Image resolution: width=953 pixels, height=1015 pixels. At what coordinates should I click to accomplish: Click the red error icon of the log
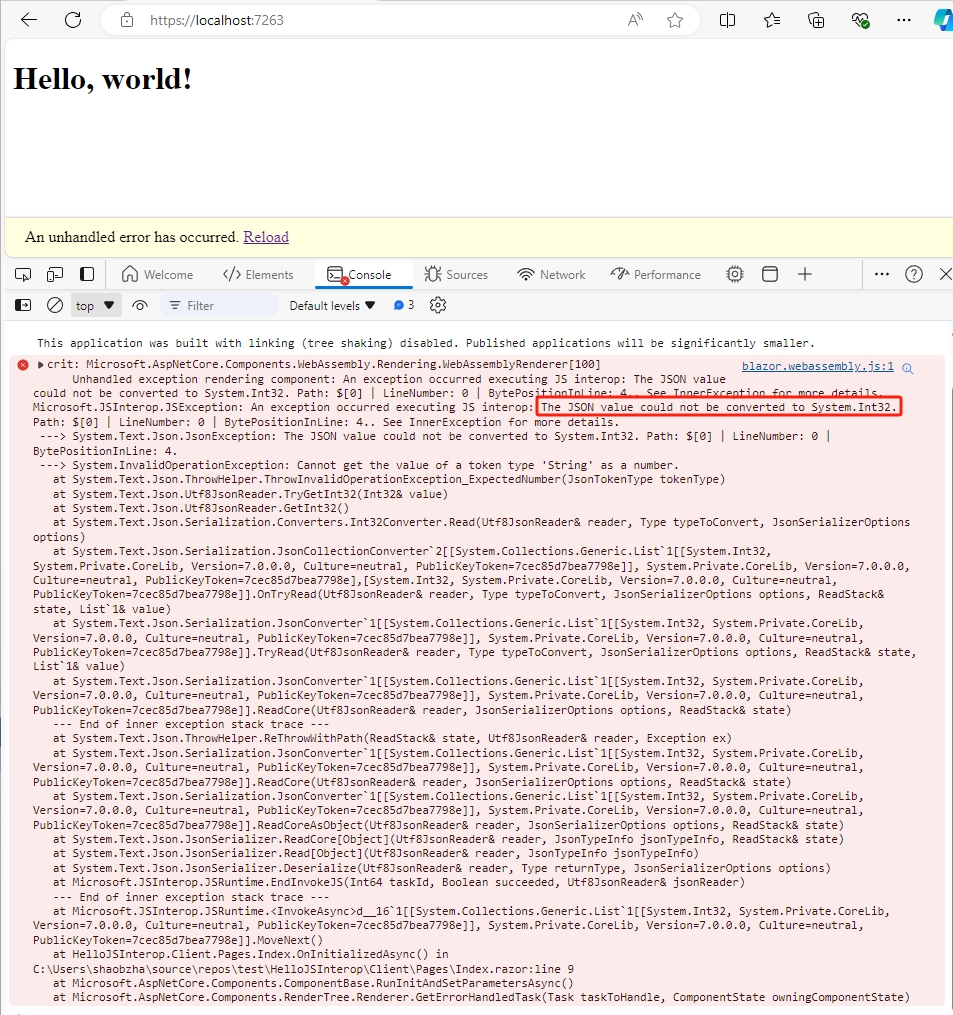coord(23,365)
